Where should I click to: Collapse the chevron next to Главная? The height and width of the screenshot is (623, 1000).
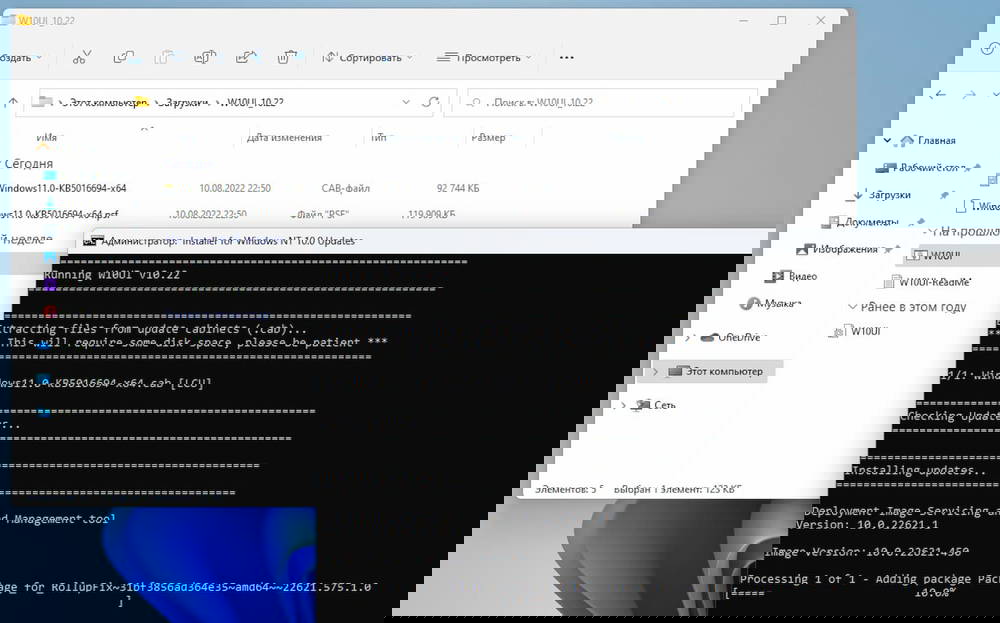(x=887, y=140)
